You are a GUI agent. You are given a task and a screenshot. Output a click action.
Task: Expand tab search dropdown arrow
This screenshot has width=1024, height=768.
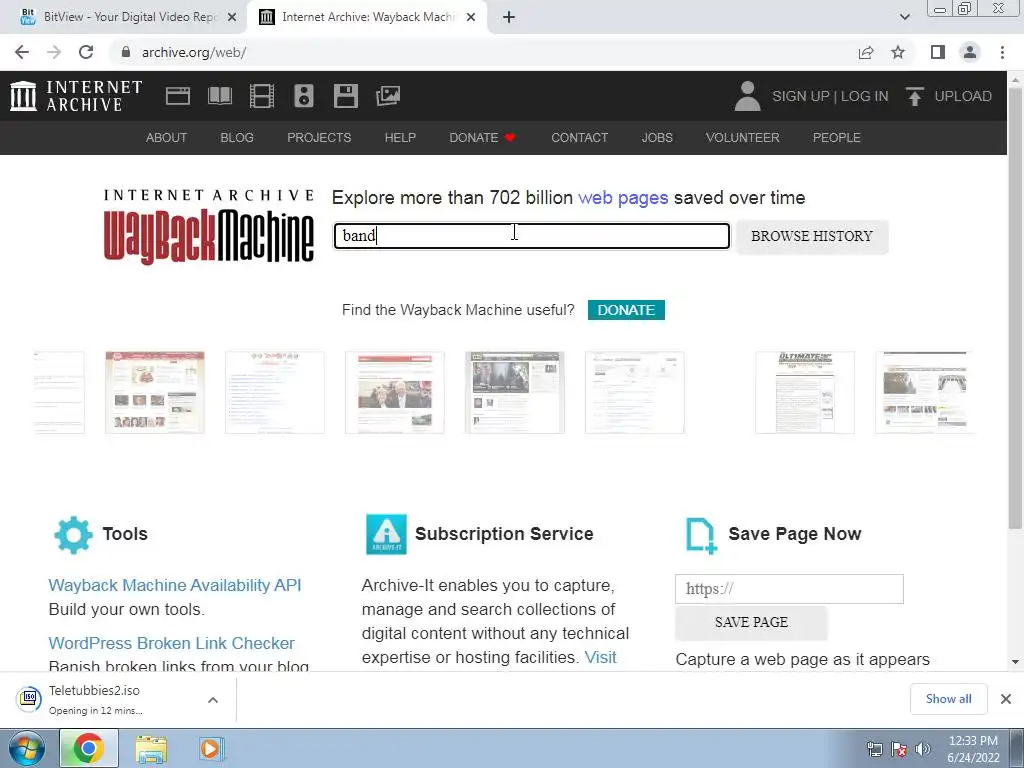tap(904, 17)
